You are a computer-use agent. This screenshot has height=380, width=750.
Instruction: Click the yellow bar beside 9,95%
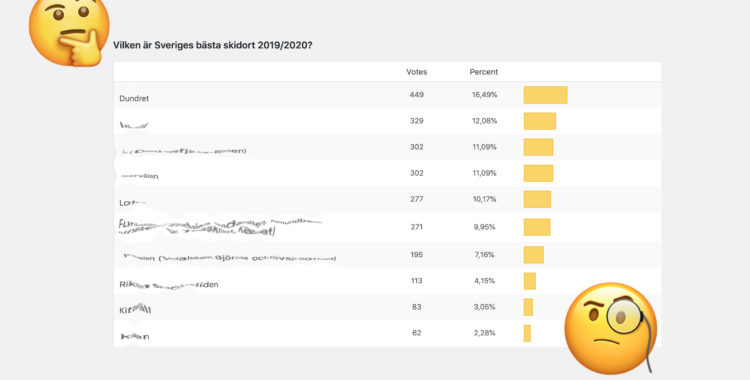pyautogui.click(x=537, y=227)
